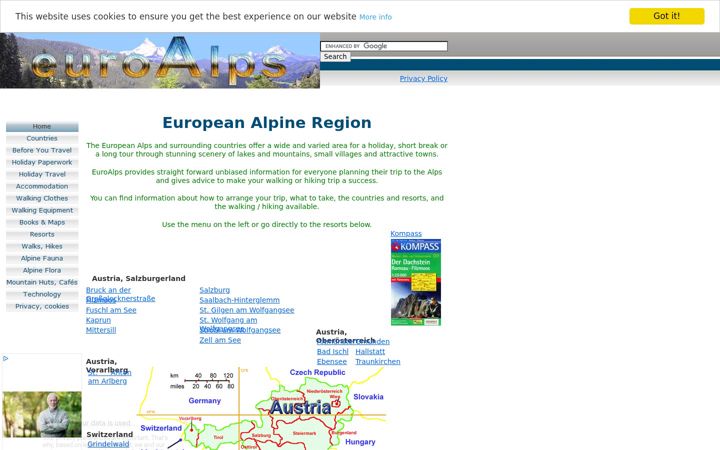This screenshot has height=450, width=720.
Task: Open Grindelwald resort link
Action: click(108, 444)
